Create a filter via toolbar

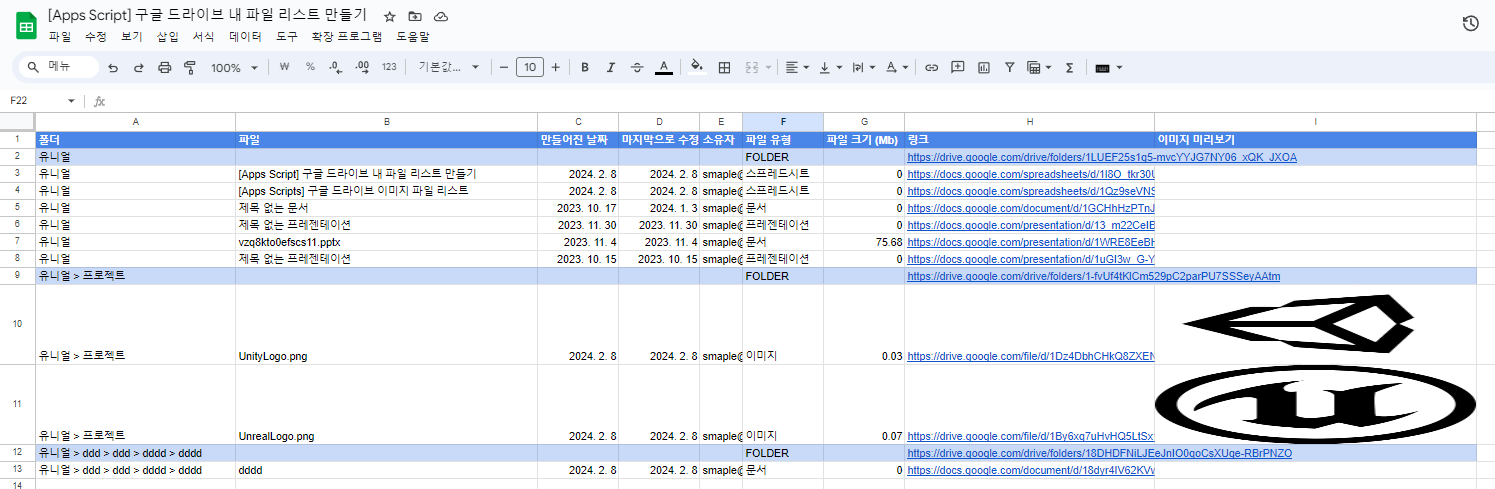click(x=1009, y=67)
